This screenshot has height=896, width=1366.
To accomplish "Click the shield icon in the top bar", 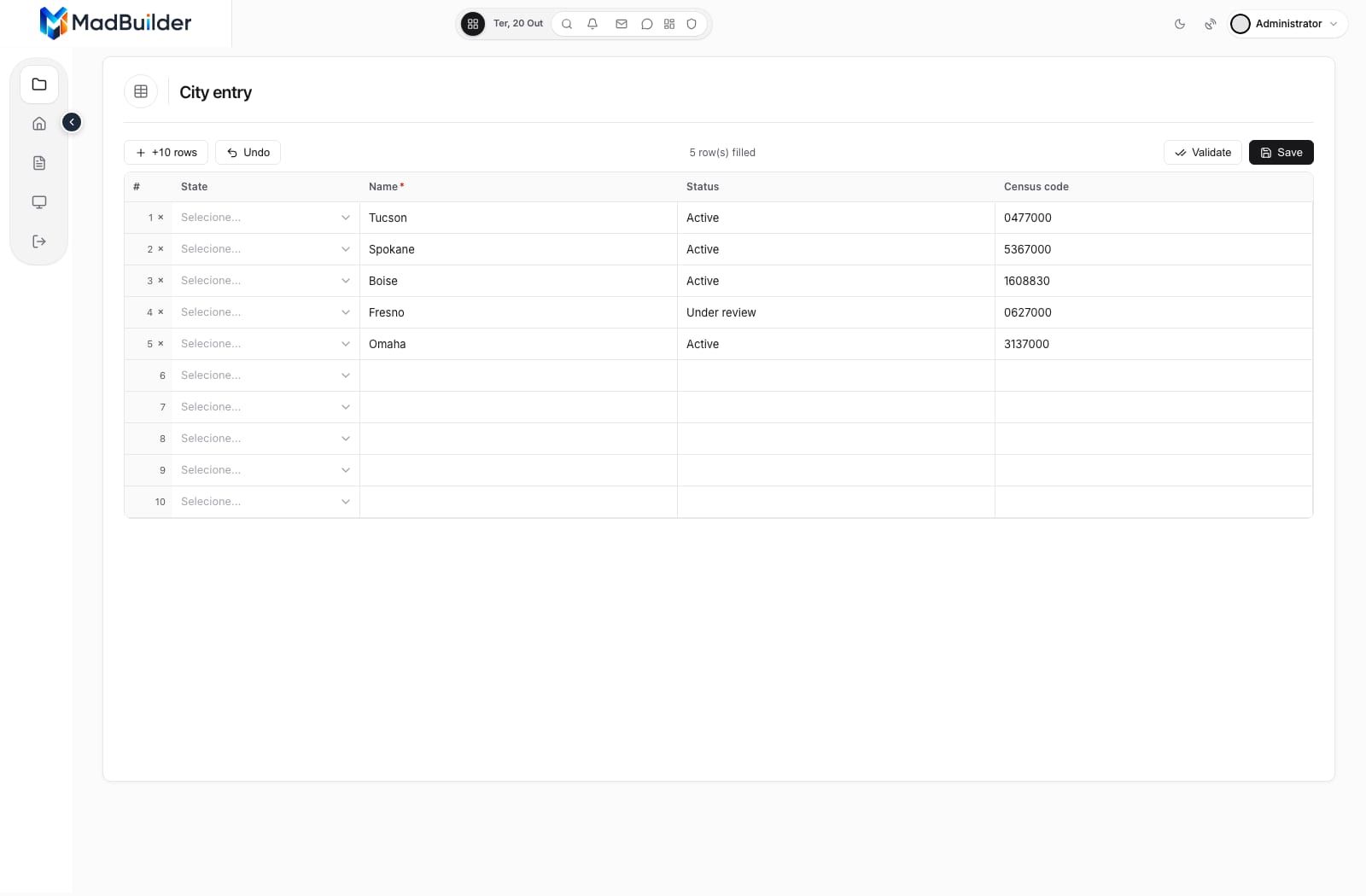I will click(x=692, y=24).
